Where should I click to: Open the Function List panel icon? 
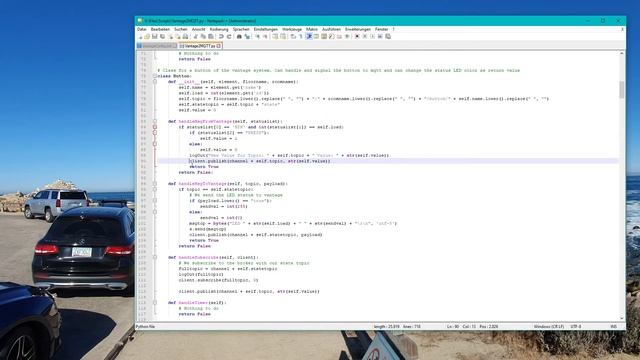click(331, 36)
